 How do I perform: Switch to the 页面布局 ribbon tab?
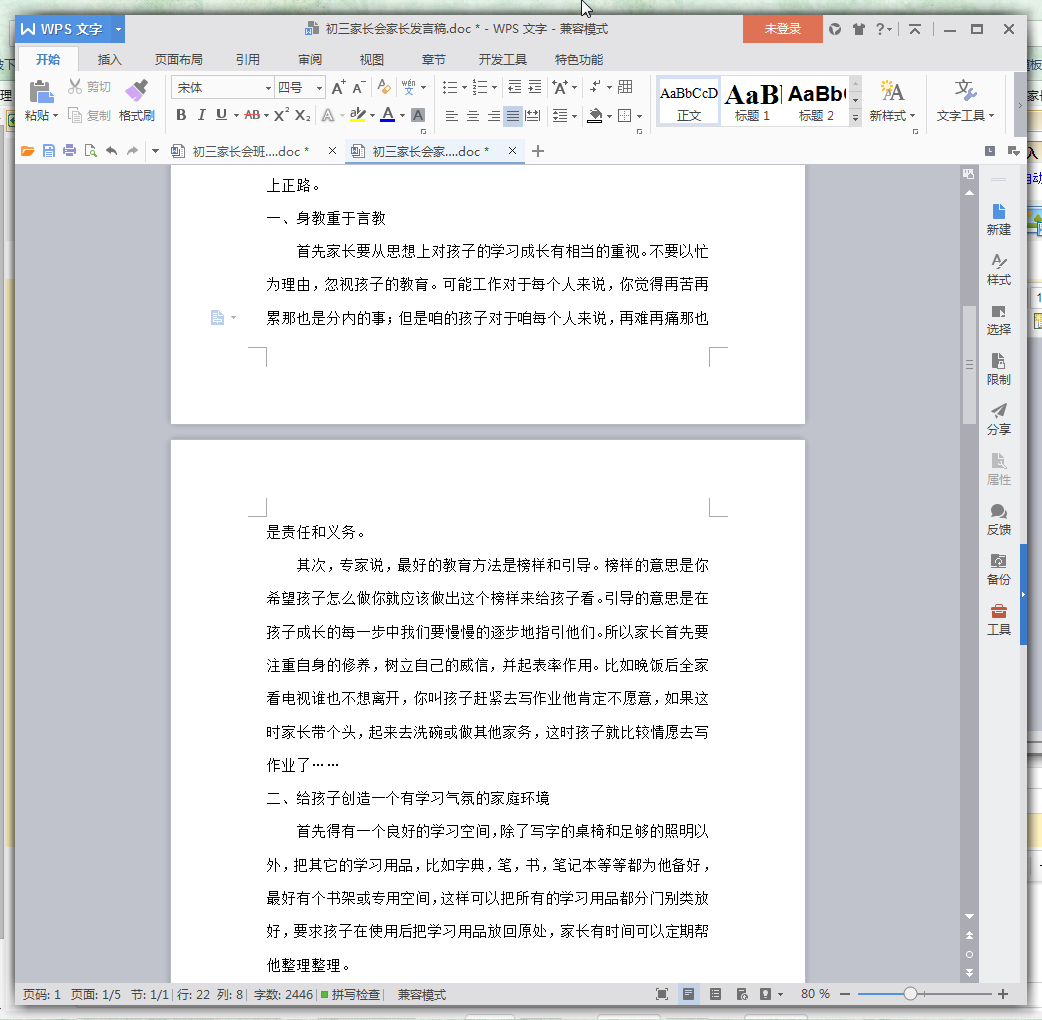point(179,60)
